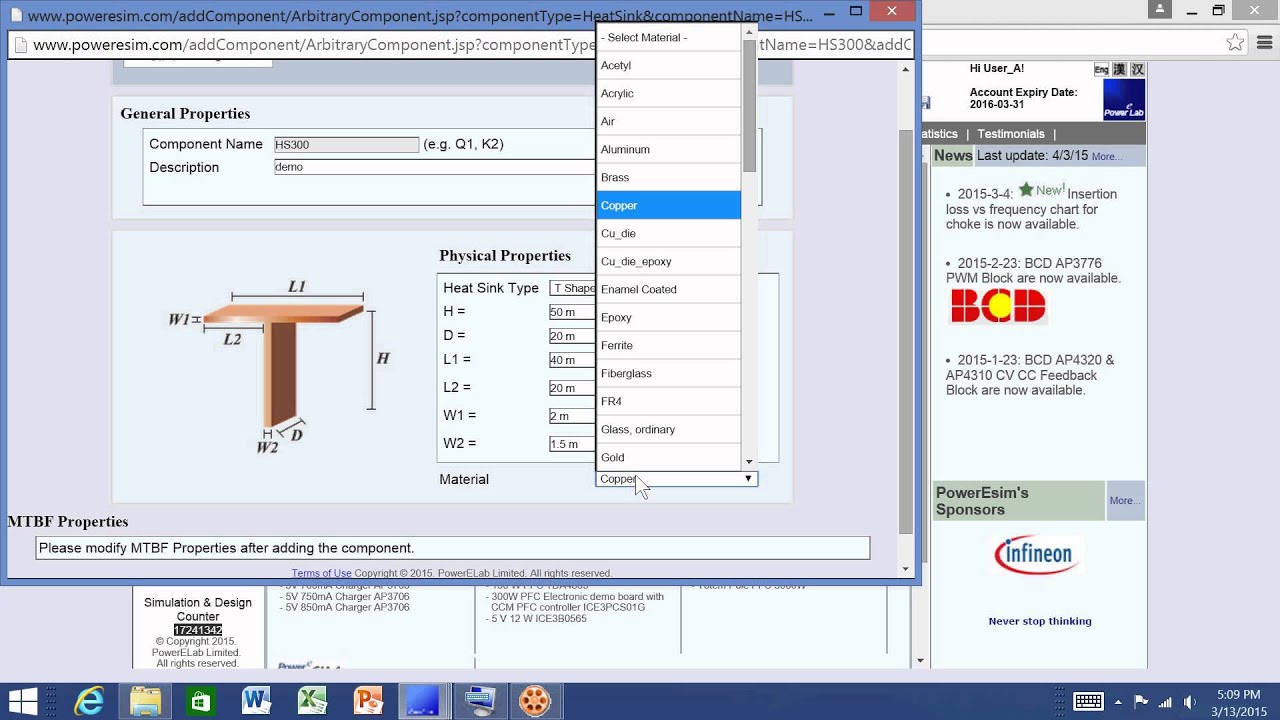Pick Epoxy from the material list
Screen dimensions: 1280x720
(668, 317)
